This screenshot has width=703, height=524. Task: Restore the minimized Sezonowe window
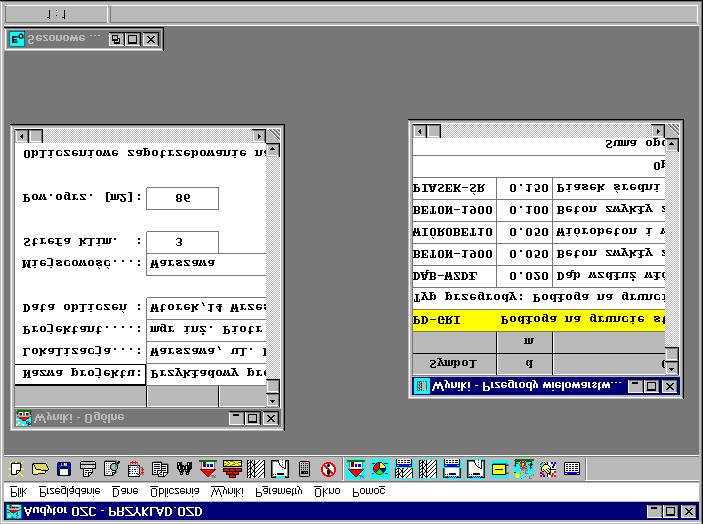click(116, 39)
